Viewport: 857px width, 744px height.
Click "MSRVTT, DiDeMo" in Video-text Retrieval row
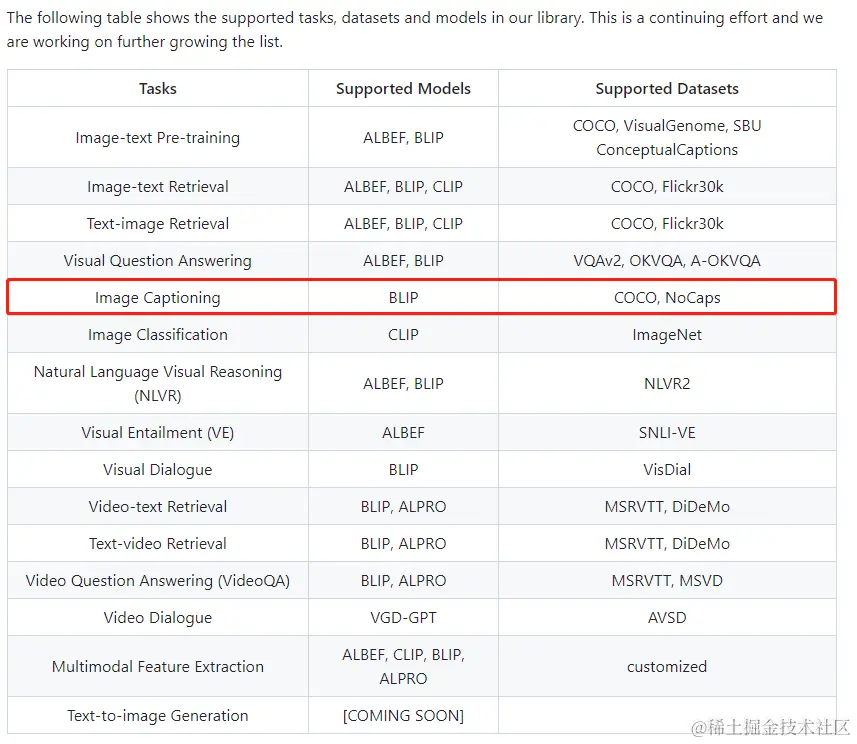pos(667,506)
